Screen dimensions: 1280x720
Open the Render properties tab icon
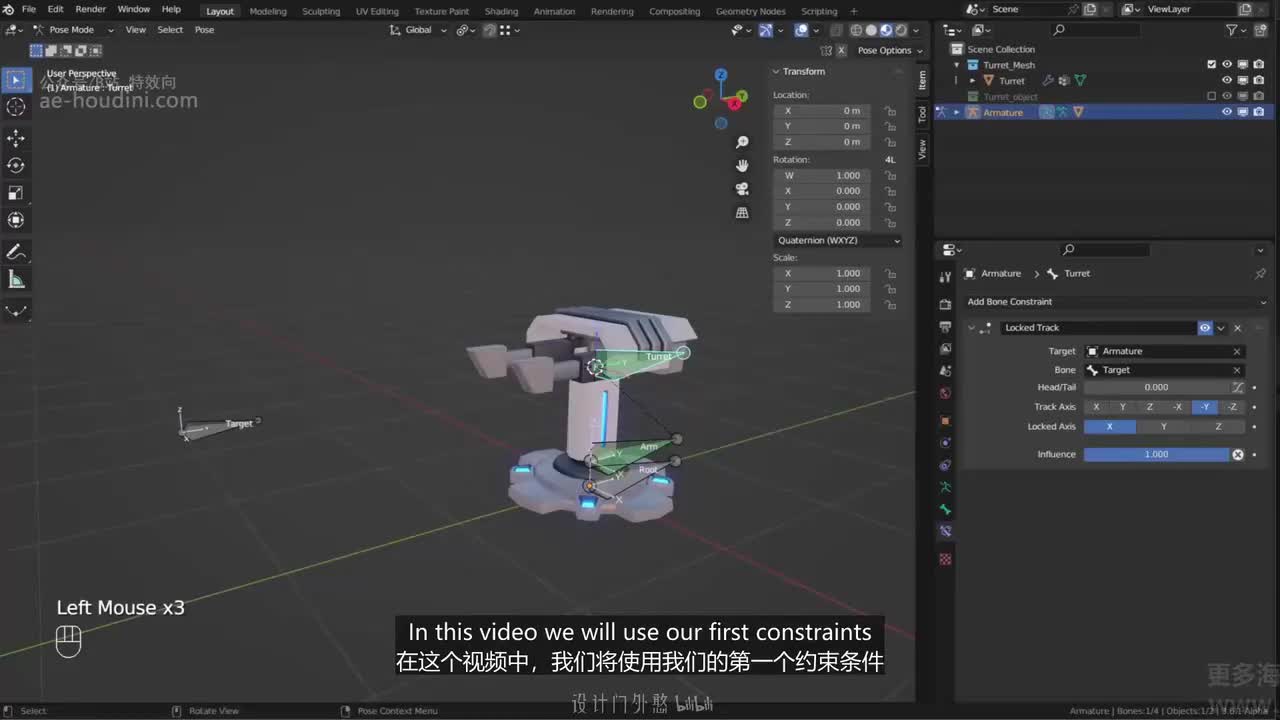pos(945,304)
